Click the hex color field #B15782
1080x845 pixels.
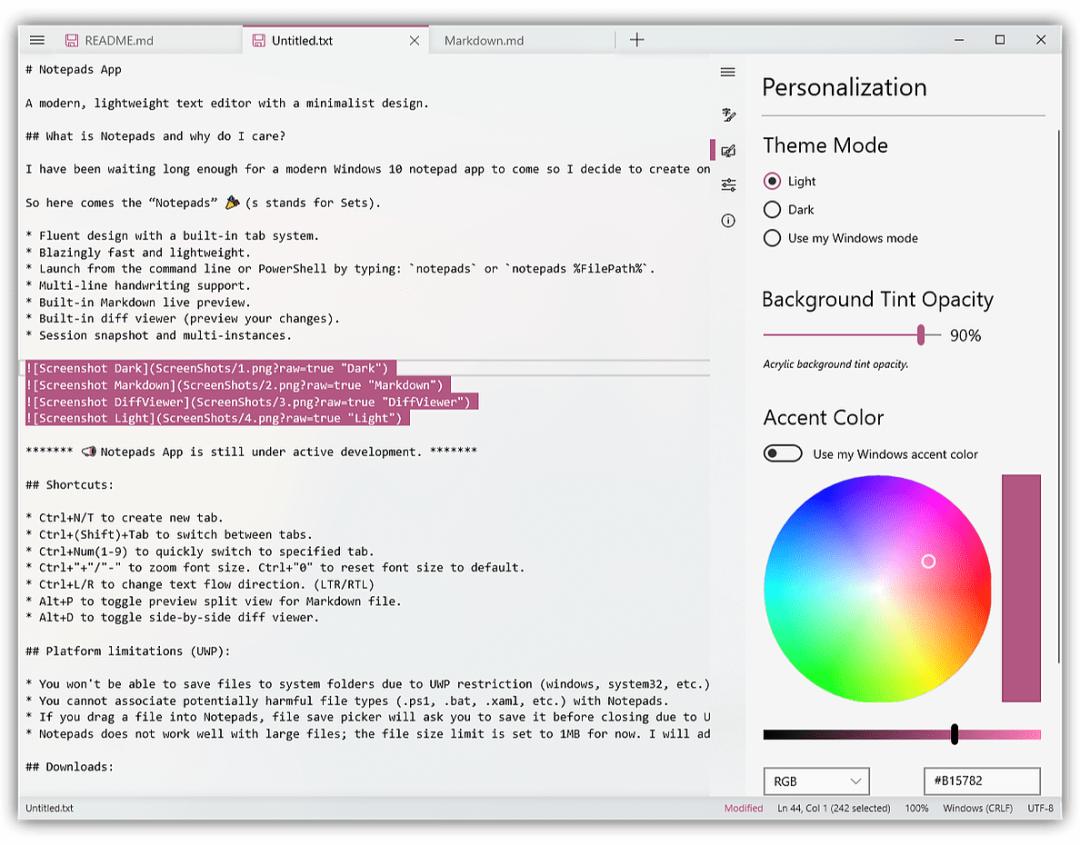point(982,781)
